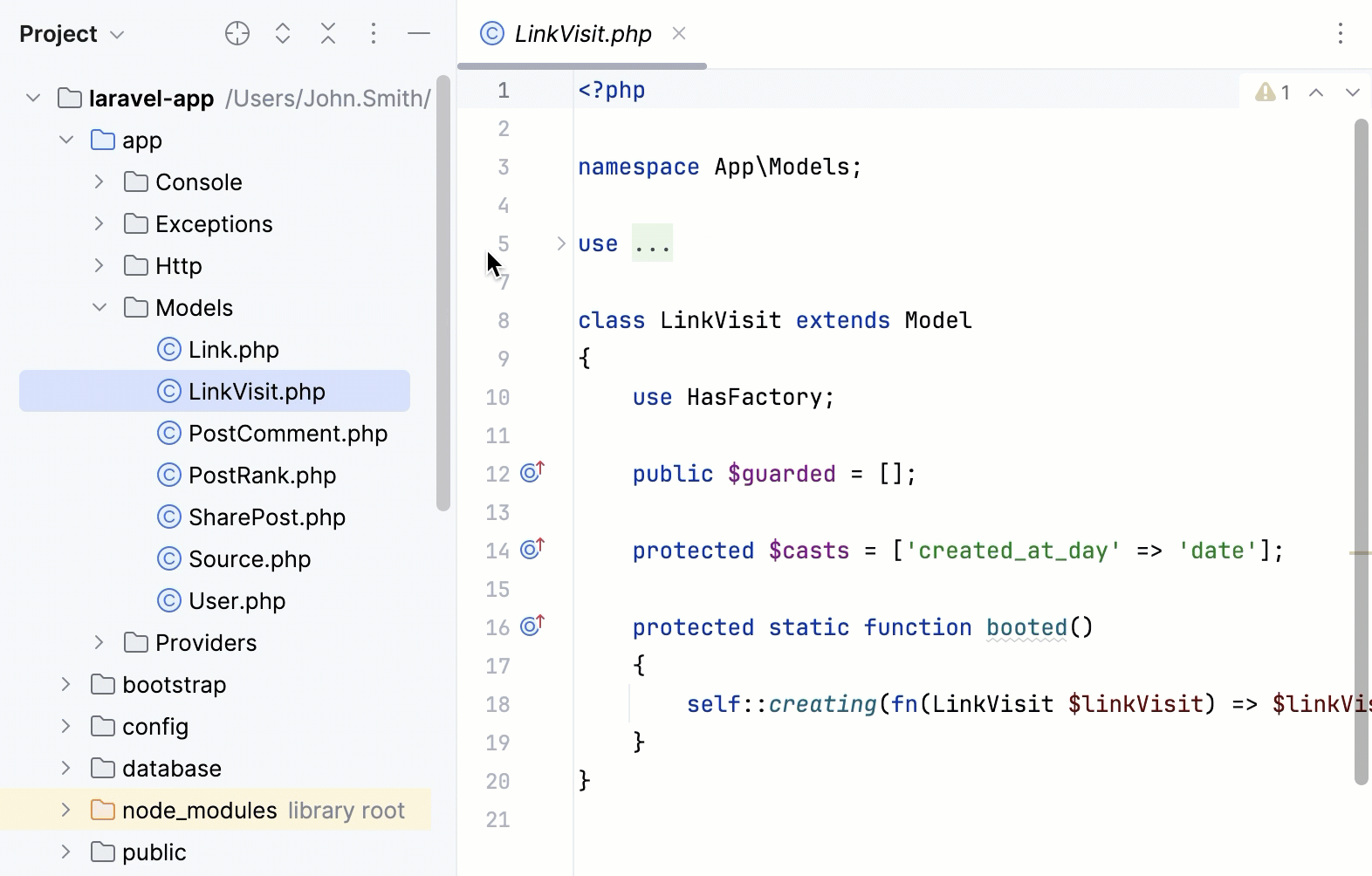The height and width of the screenshot is (876, 1372).
Task: Open PostComment.php in the project tree
Action: 287,434
